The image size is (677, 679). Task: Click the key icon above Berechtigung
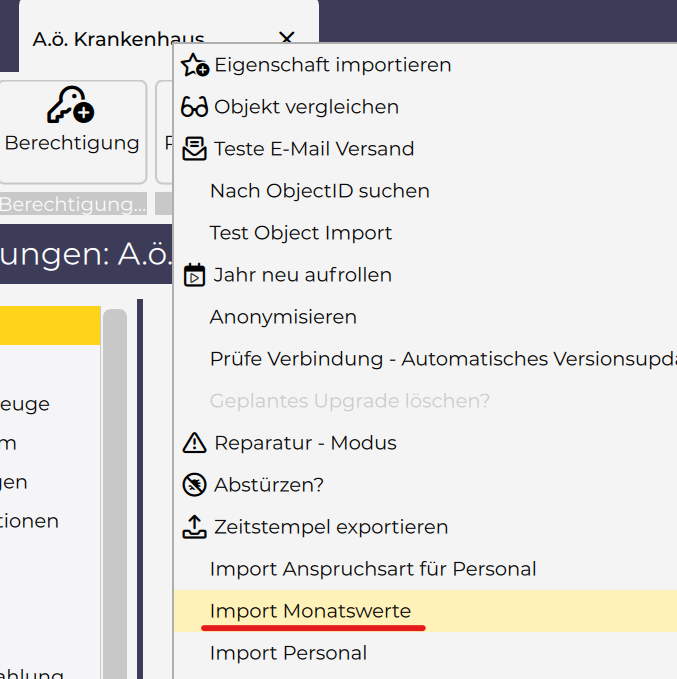click(x=70, y=105)
